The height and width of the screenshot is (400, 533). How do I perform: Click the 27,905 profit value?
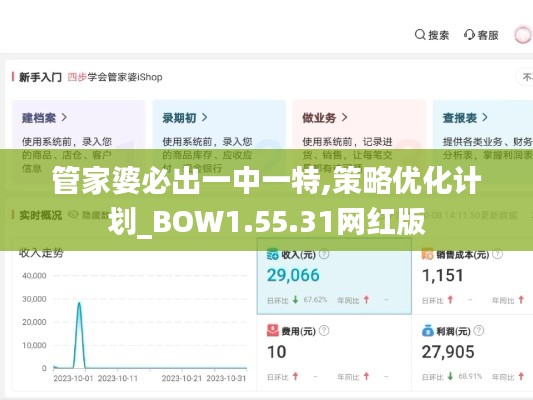[448, 352]
